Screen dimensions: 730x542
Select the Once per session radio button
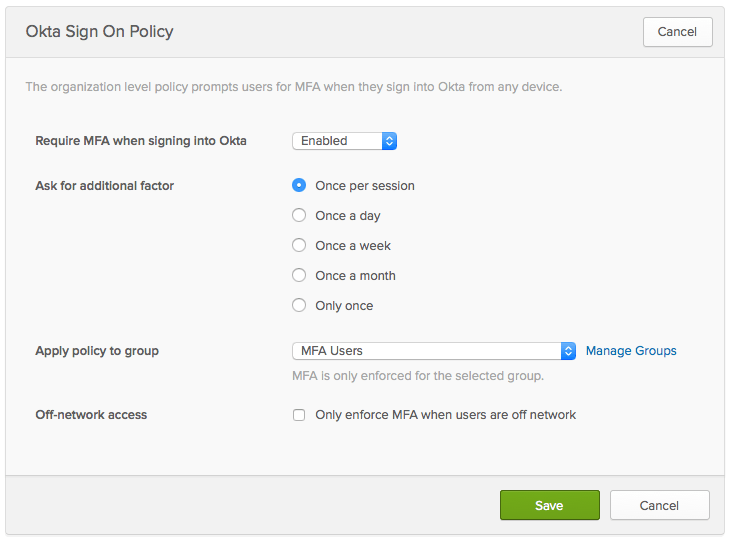[x=298, y=185]
